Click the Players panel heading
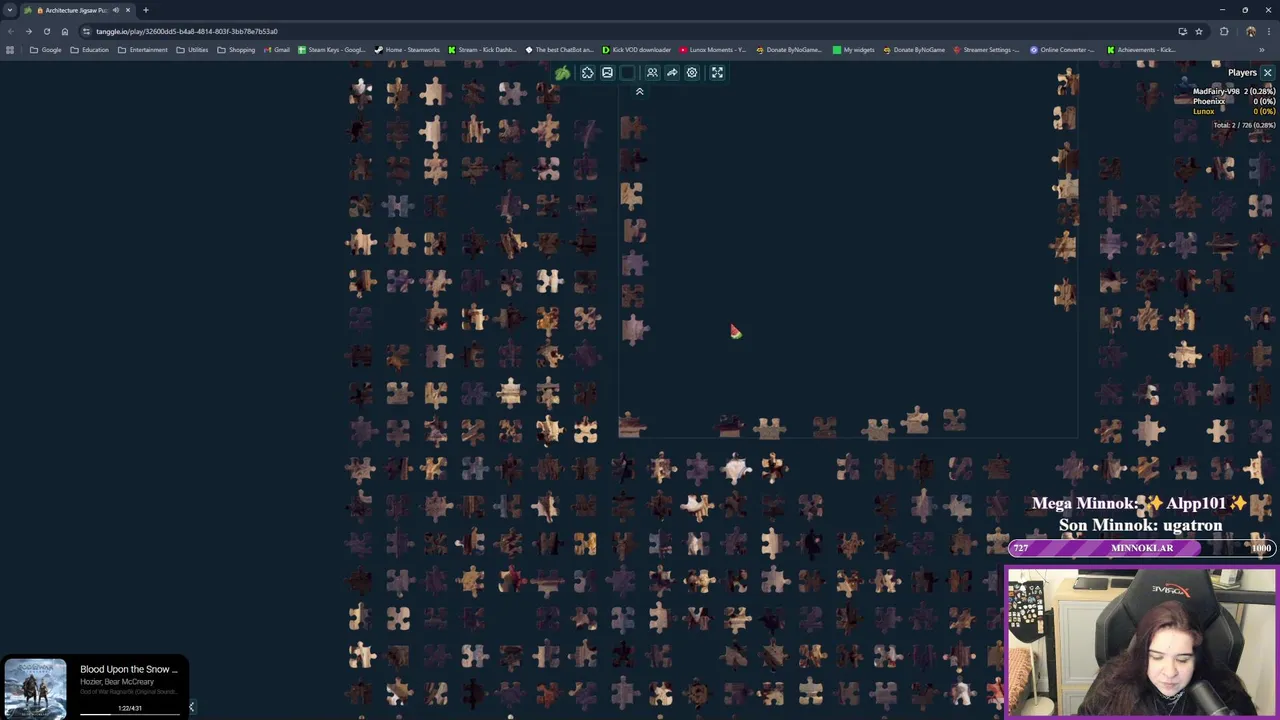 tap(1242, 73)
